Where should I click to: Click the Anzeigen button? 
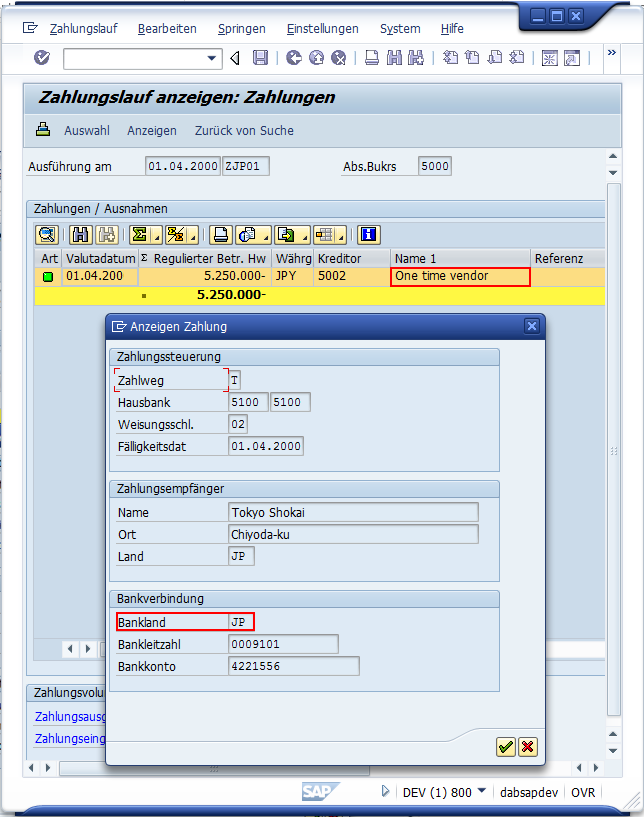coord(152,130)
